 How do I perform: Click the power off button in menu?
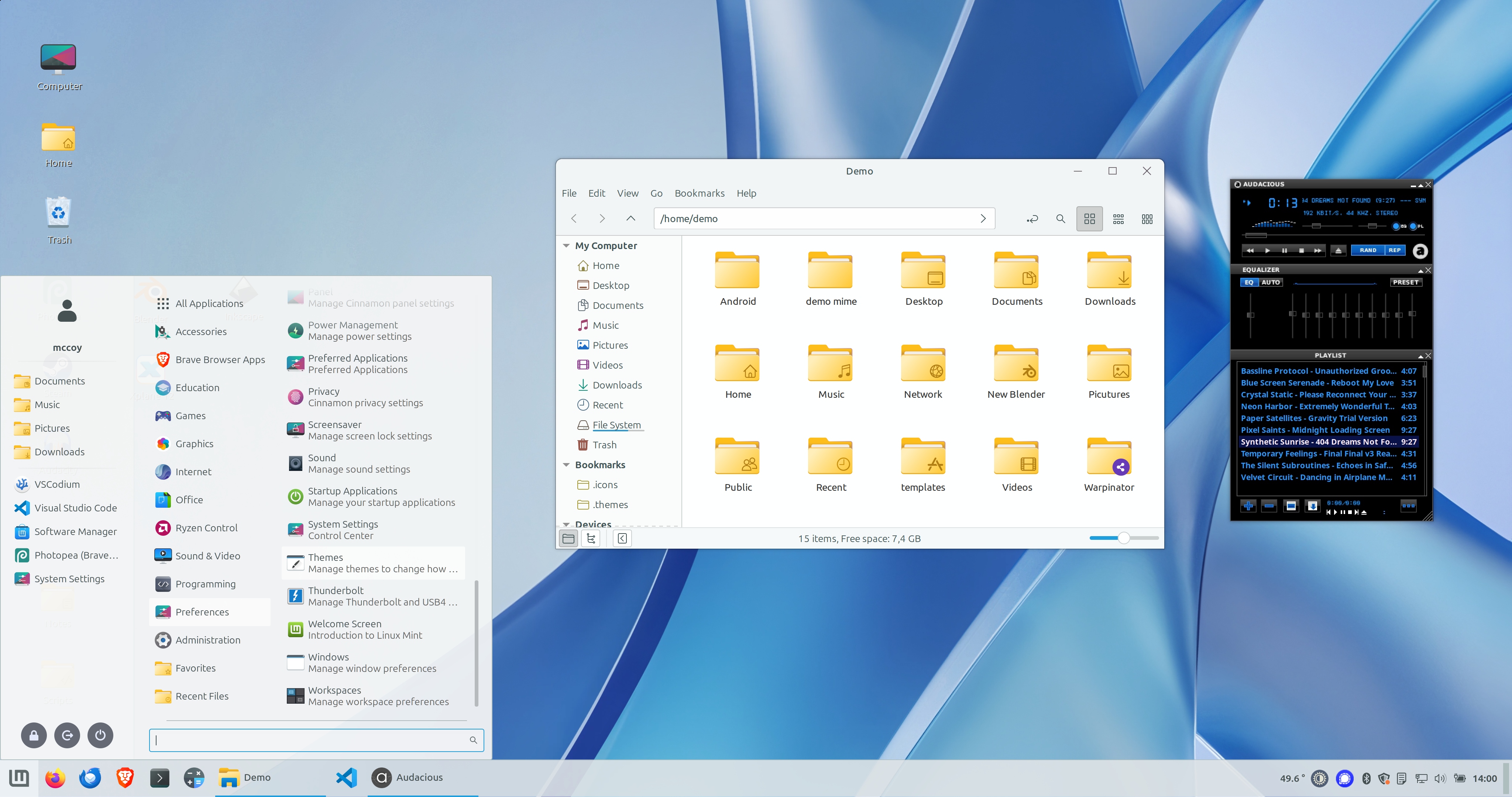[x=100, y=735]
